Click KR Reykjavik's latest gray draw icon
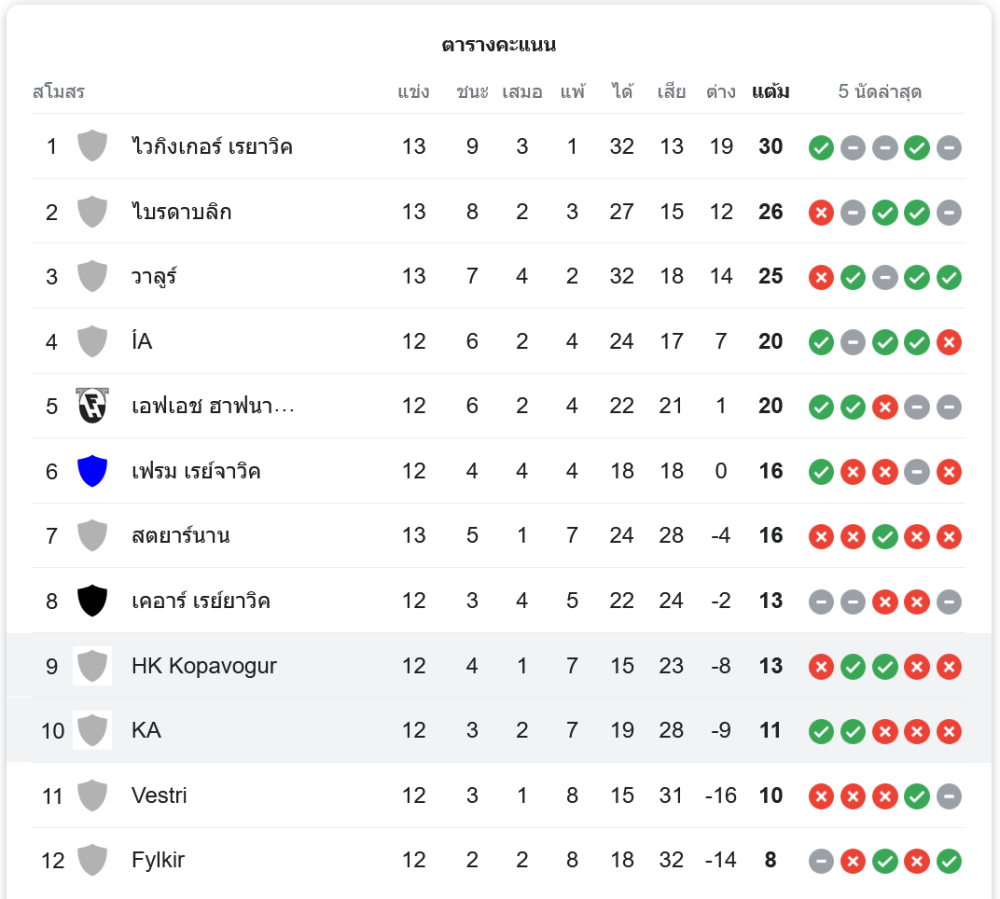 click(949, 601)
